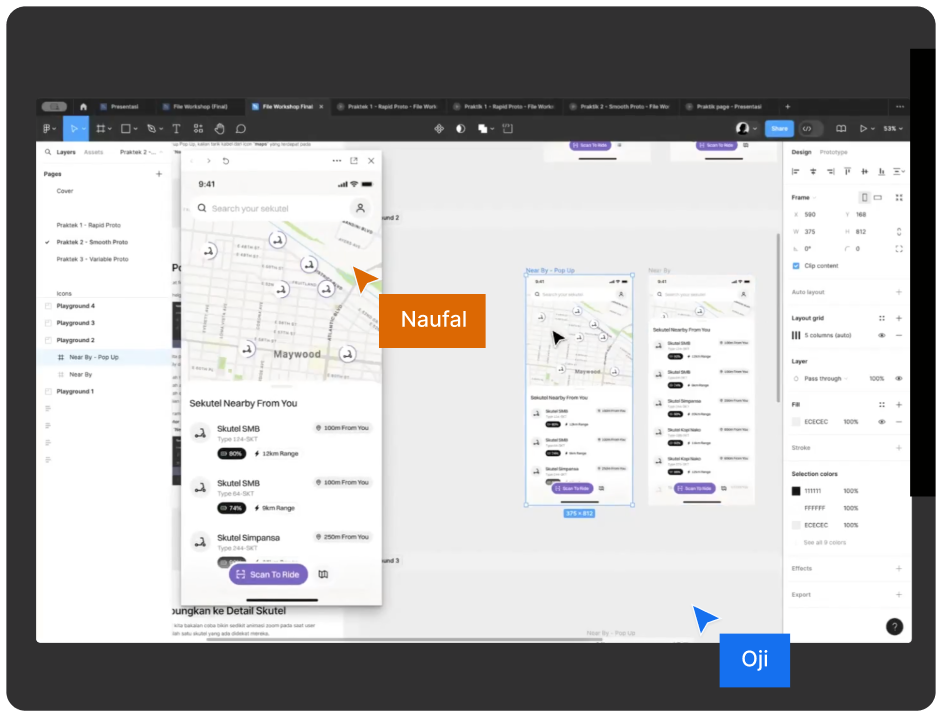Click the Present play icon

[x=863, y=129]
